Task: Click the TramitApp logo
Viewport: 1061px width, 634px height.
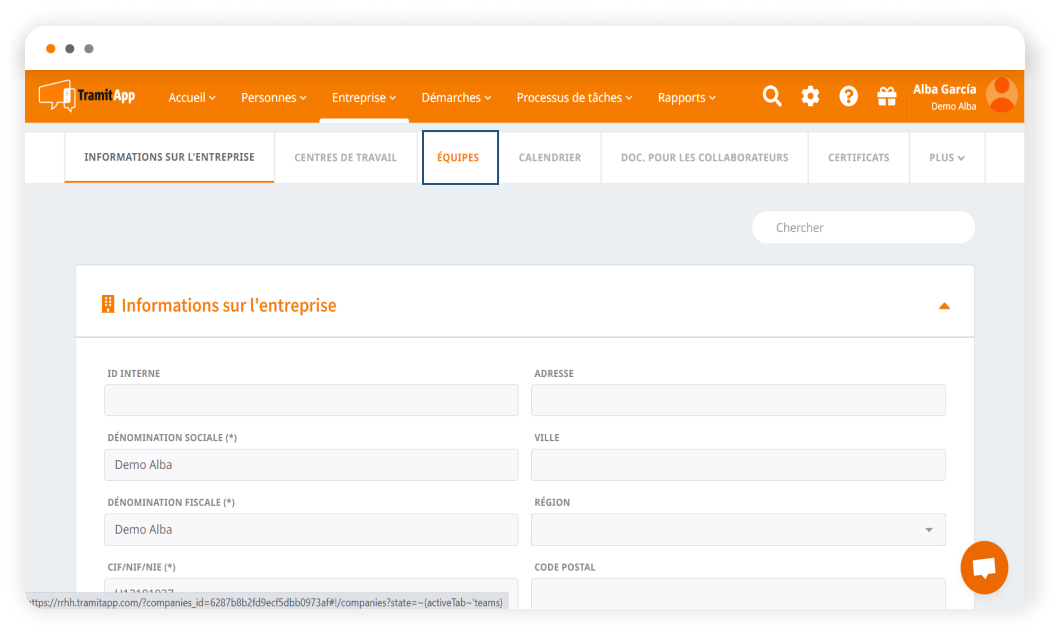Action: pos(87,96)
